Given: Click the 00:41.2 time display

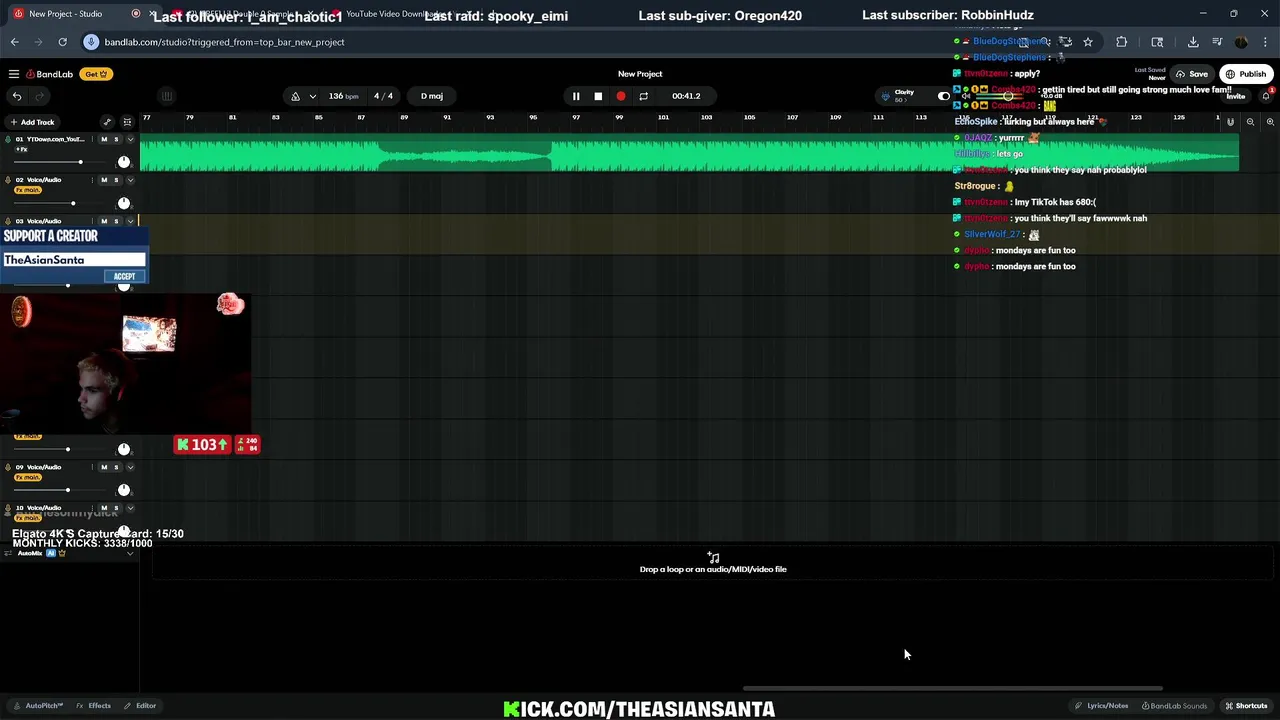Looking at the screenshot, I should click(x=686, y=96).
